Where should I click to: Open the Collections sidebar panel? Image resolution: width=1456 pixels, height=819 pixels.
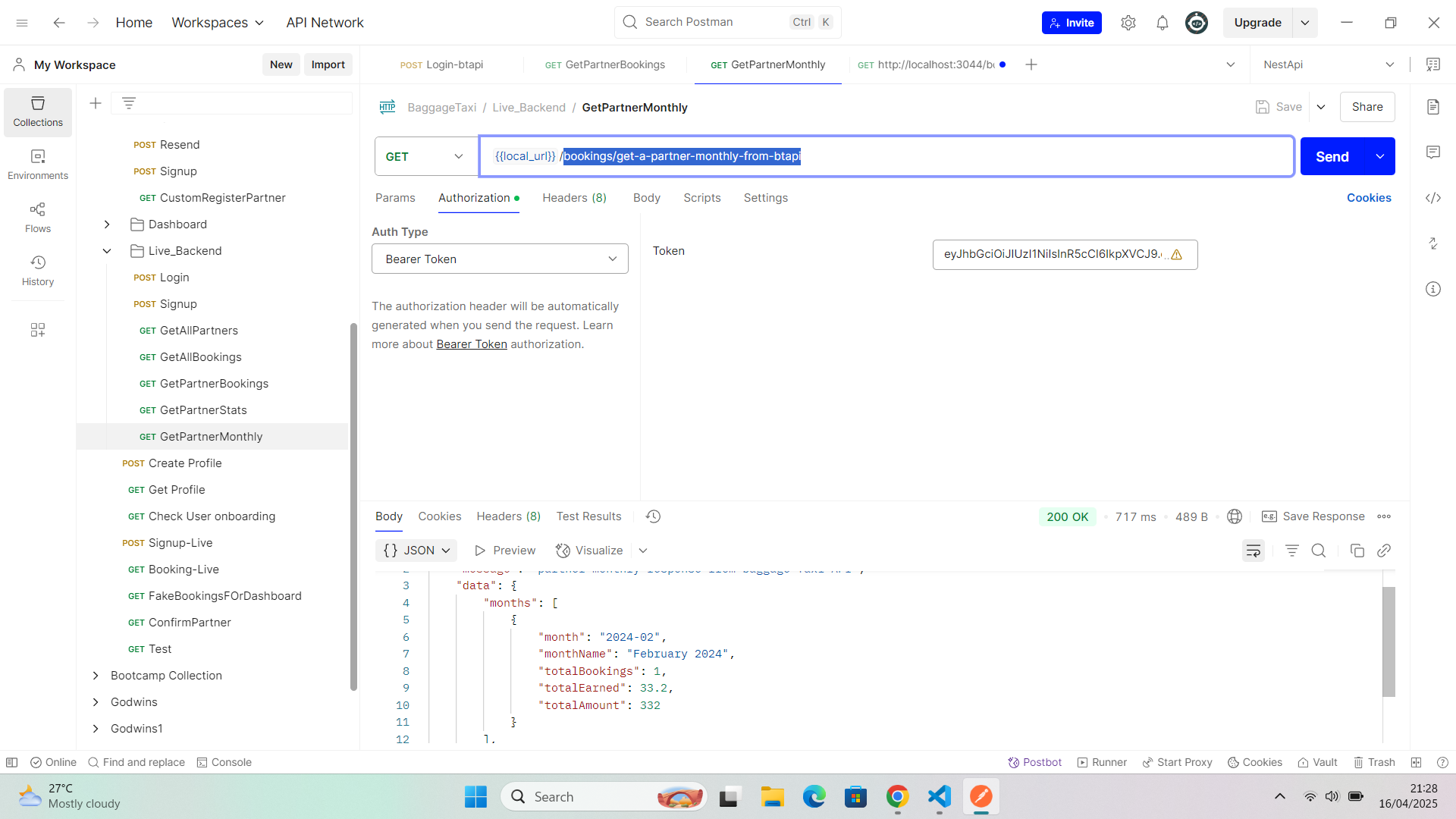click(38, 111)
